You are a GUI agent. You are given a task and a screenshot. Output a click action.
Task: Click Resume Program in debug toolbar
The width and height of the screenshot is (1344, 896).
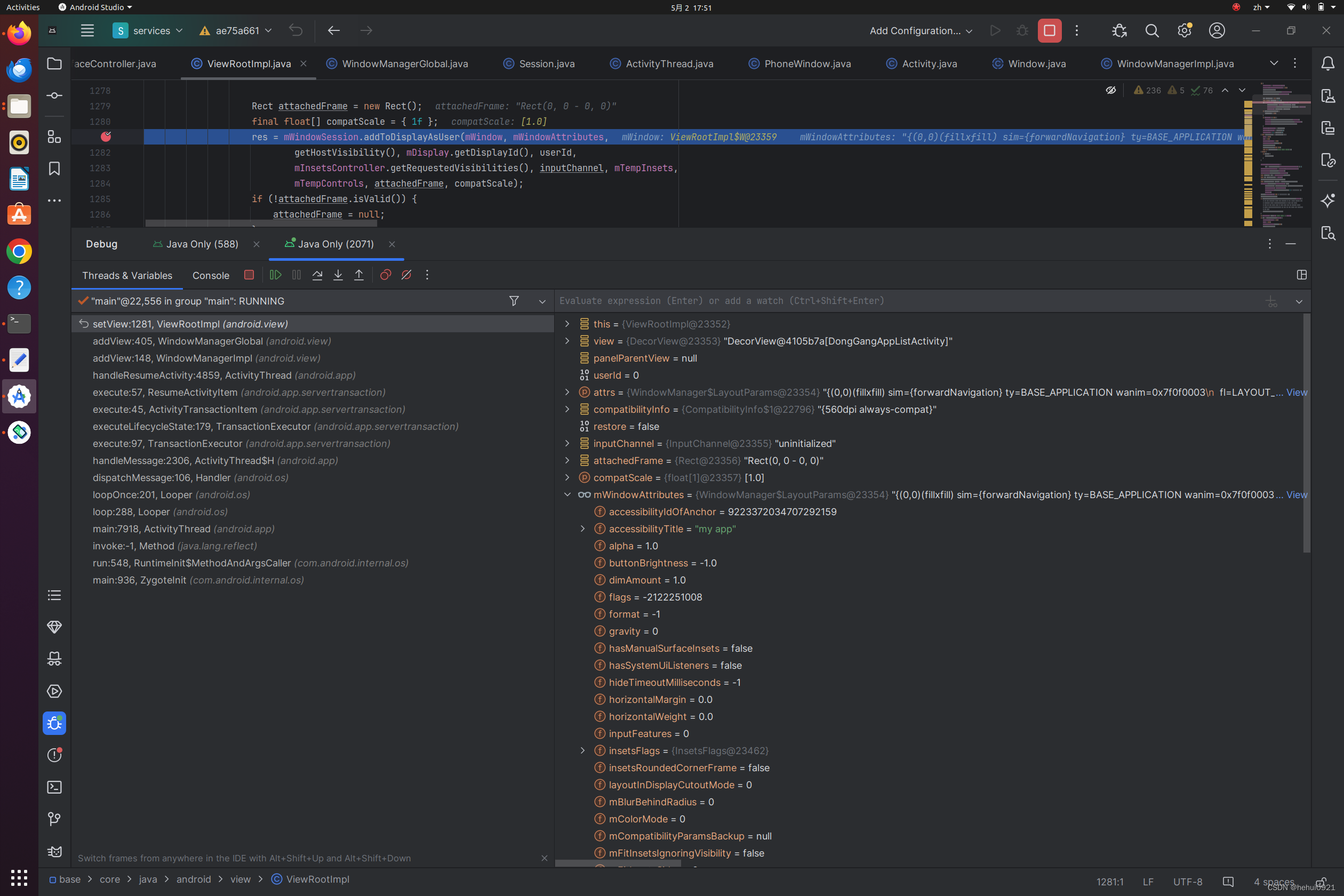click(275, 275)
